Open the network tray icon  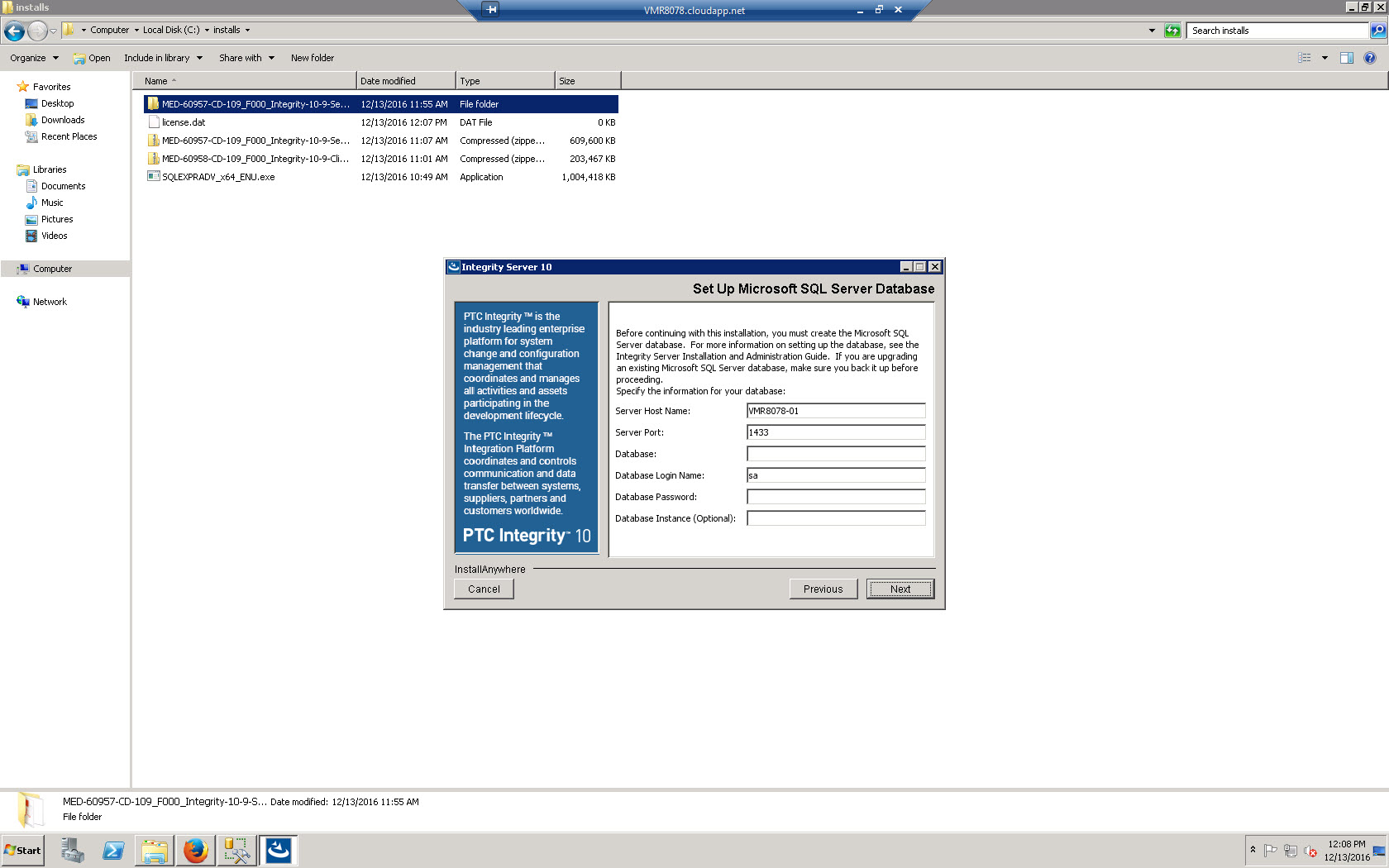pyautogui.click(x=1290, y=851)
